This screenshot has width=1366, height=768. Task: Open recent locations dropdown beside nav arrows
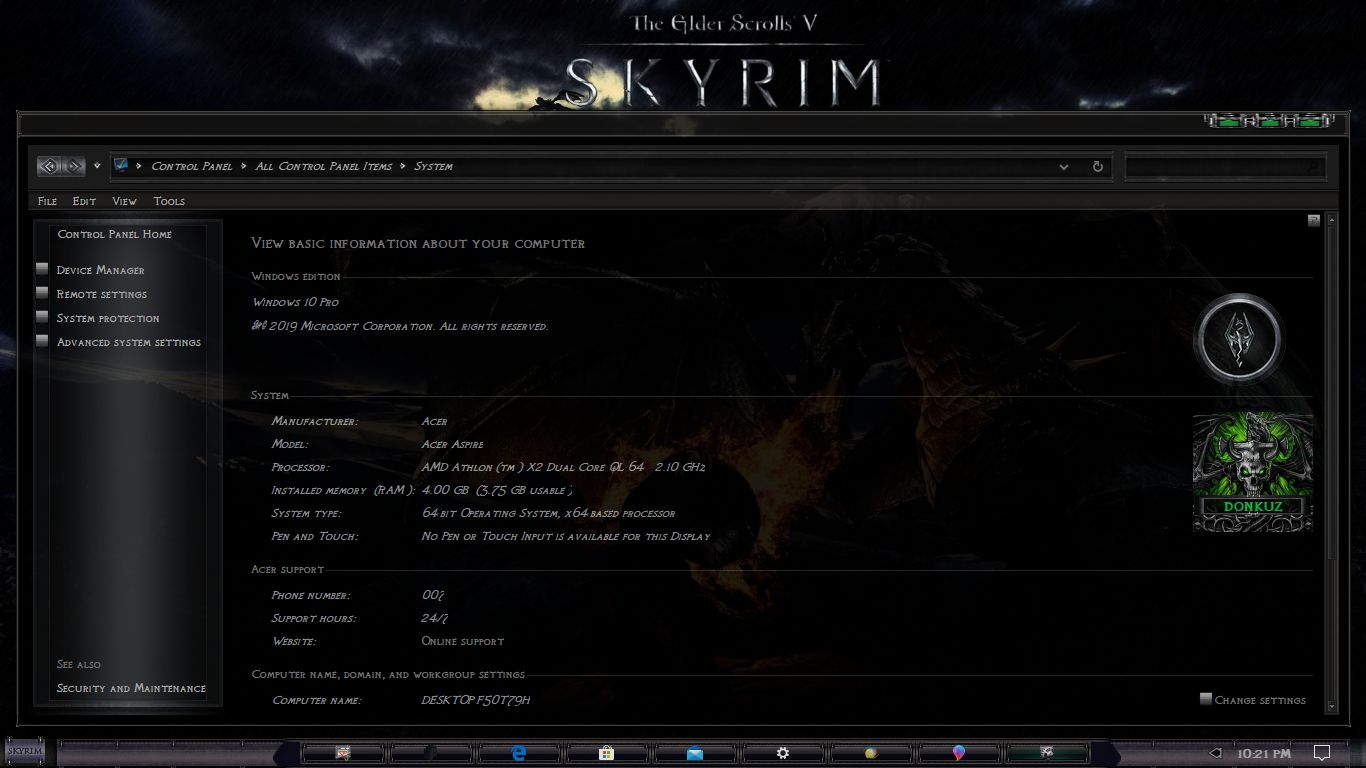click(97, 166)
